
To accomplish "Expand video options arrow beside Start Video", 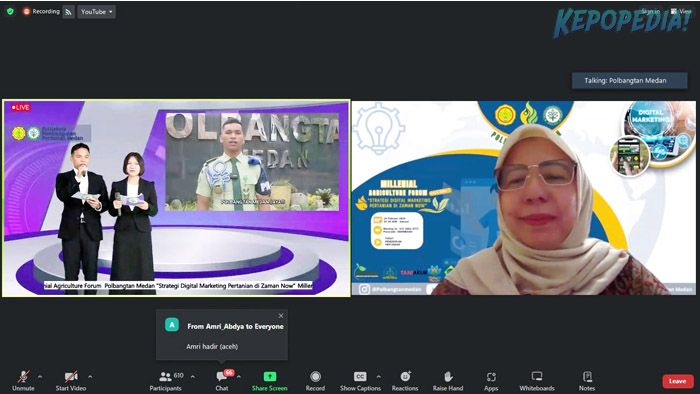I will tap(90, 377).
